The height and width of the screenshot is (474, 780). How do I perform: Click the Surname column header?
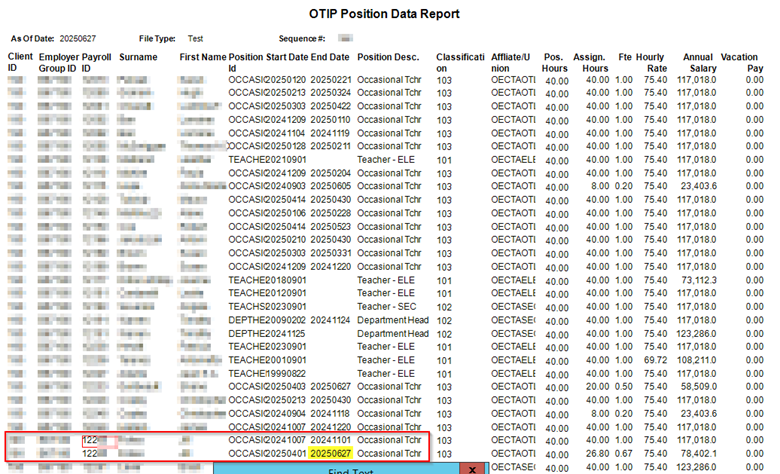point(138,57)
